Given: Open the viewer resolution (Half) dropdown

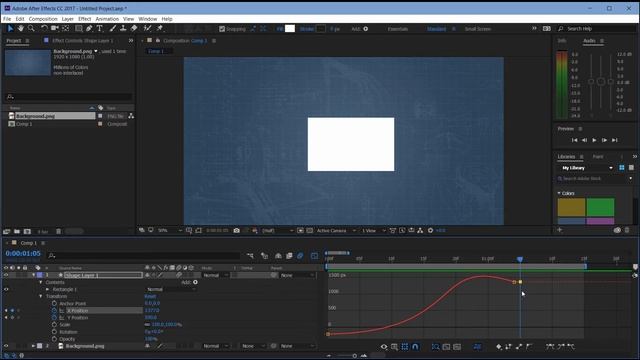Looking at the screenshot, I should pos(277,231).
